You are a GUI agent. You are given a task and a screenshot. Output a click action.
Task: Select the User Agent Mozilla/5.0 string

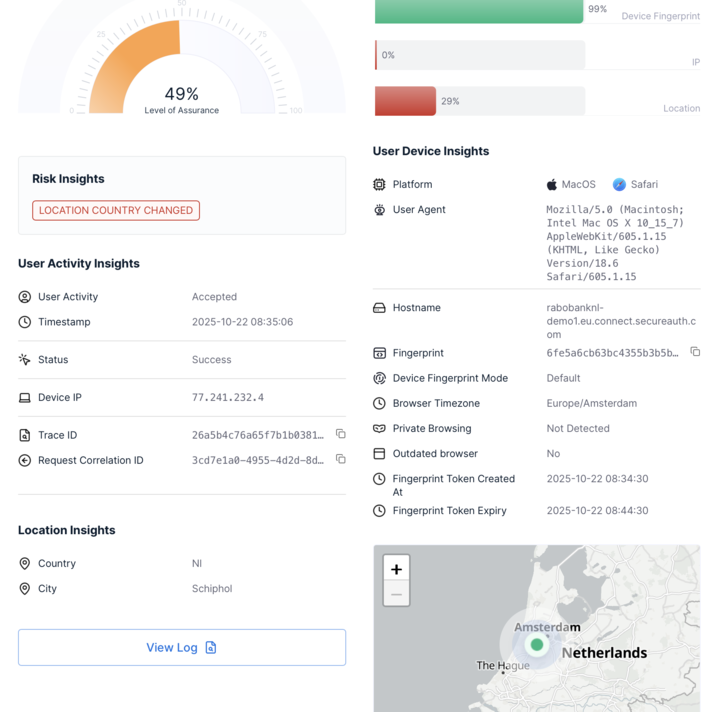tap(615, 243)
